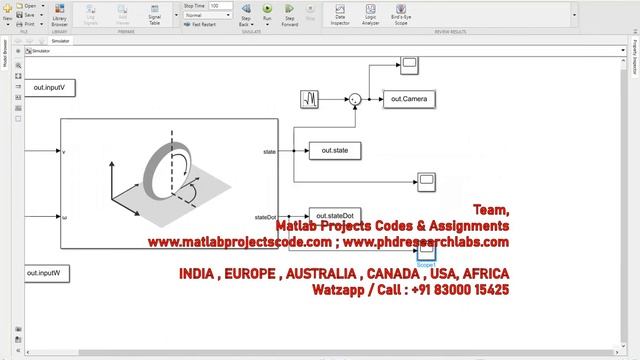Click the Annotation palette icon
This screenshot has height=360, width=640.
(x=18, y=97)
